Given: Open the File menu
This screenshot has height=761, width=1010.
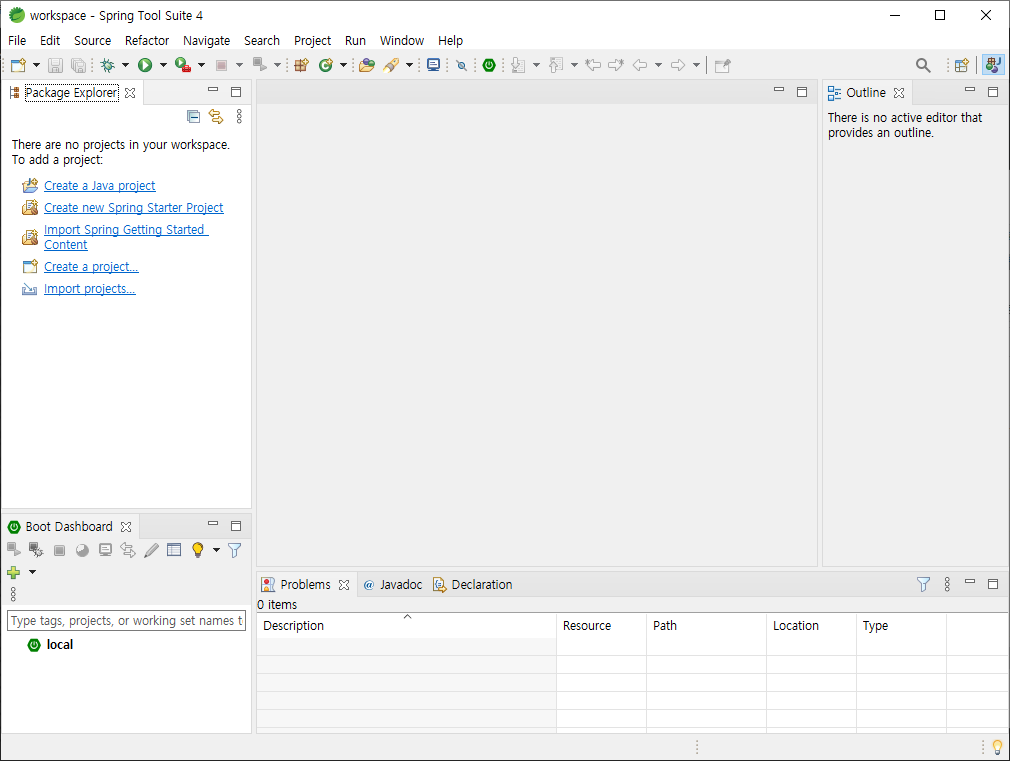Looking at the screenshot, I should point(17,41).
